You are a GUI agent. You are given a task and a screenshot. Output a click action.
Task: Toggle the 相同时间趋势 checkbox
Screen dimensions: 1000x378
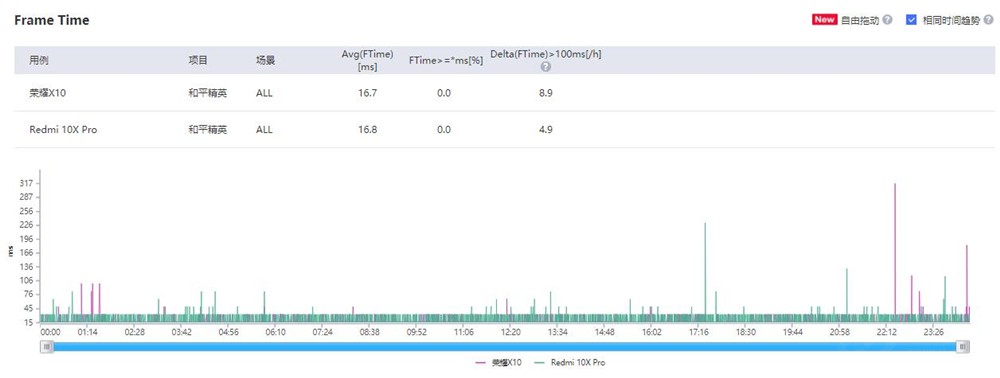[911, 20]
